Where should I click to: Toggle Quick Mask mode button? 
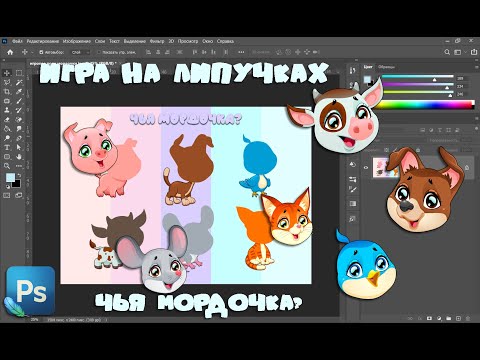click(7, 196)
